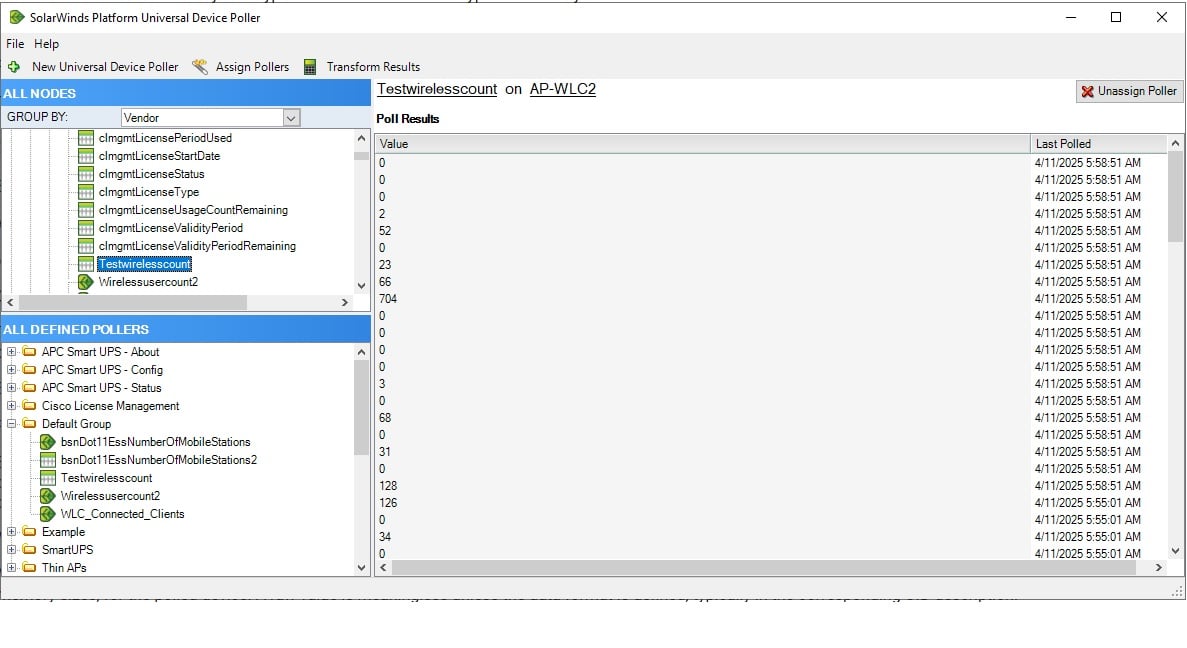Sort by Value column header
Image resolution: width=1187 pixels, height=648 pixels.
click(702, 144)
